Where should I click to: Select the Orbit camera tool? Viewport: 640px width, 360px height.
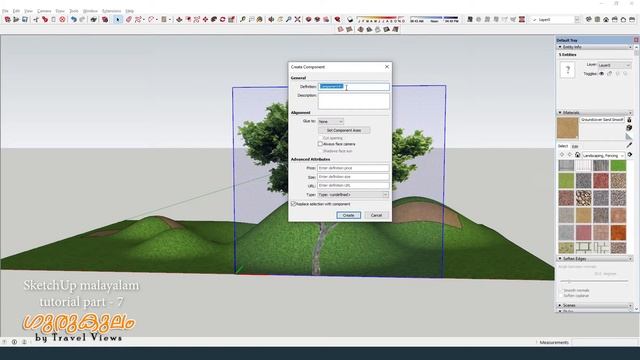pyautogui.click(x=271, y=19)
